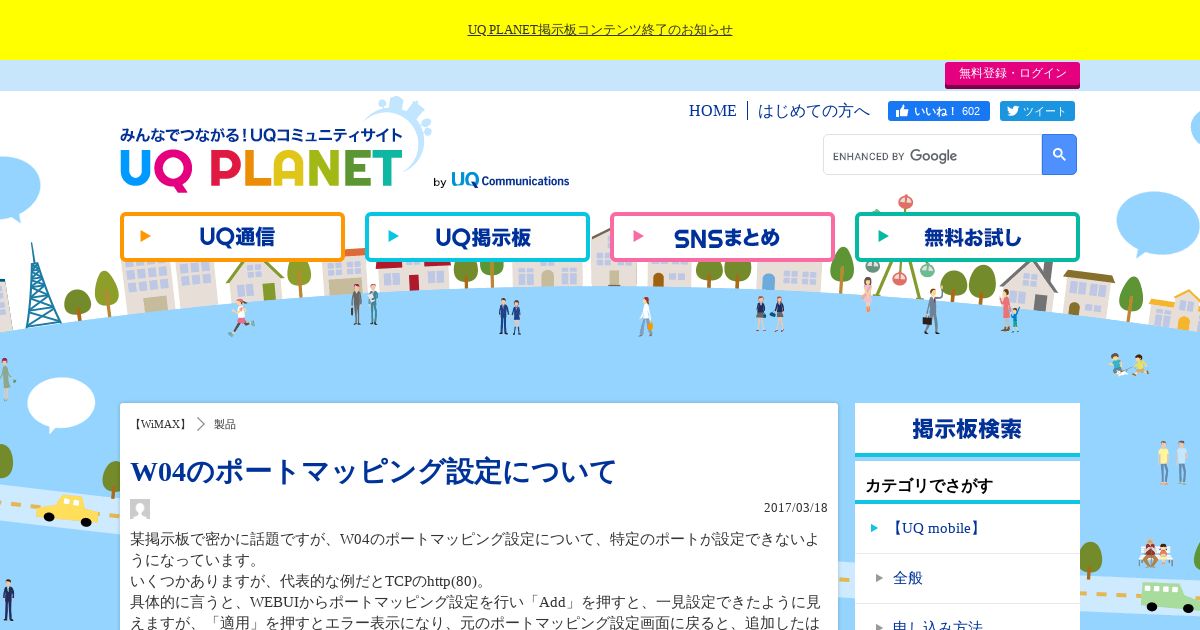Click the Twitter ツイート button
The height and width of the screenshot is (630, 1200).
coord(1037,111)
